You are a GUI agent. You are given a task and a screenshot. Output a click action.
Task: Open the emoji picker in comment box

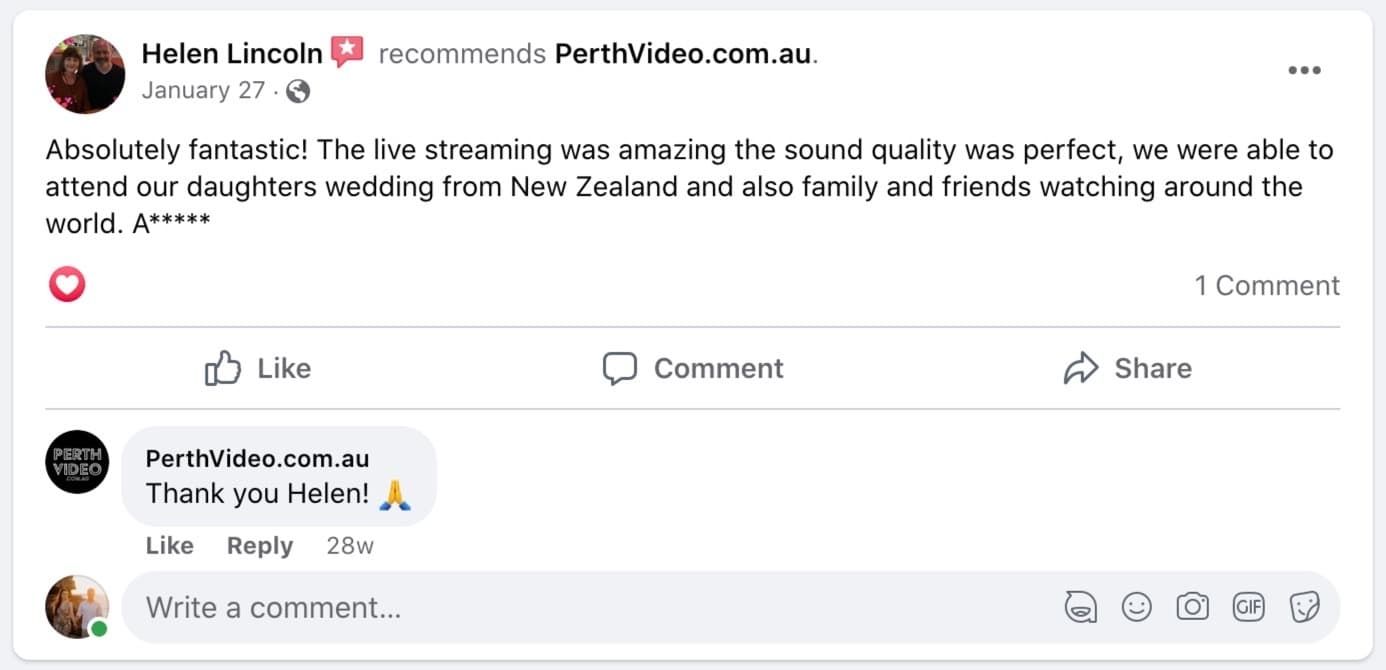(x=1137, y=607)
